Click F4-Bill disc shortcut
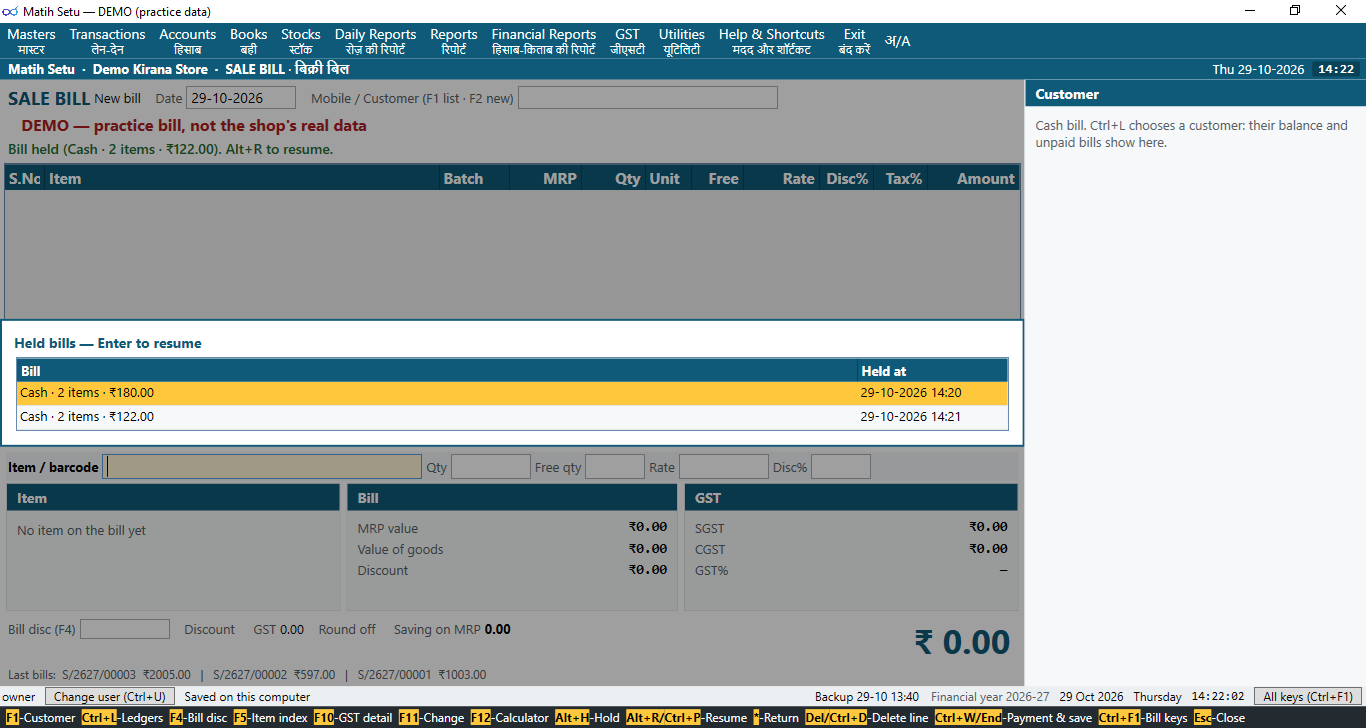The width and height of the screenshot is (1366, 728). (x=198, y=718)
